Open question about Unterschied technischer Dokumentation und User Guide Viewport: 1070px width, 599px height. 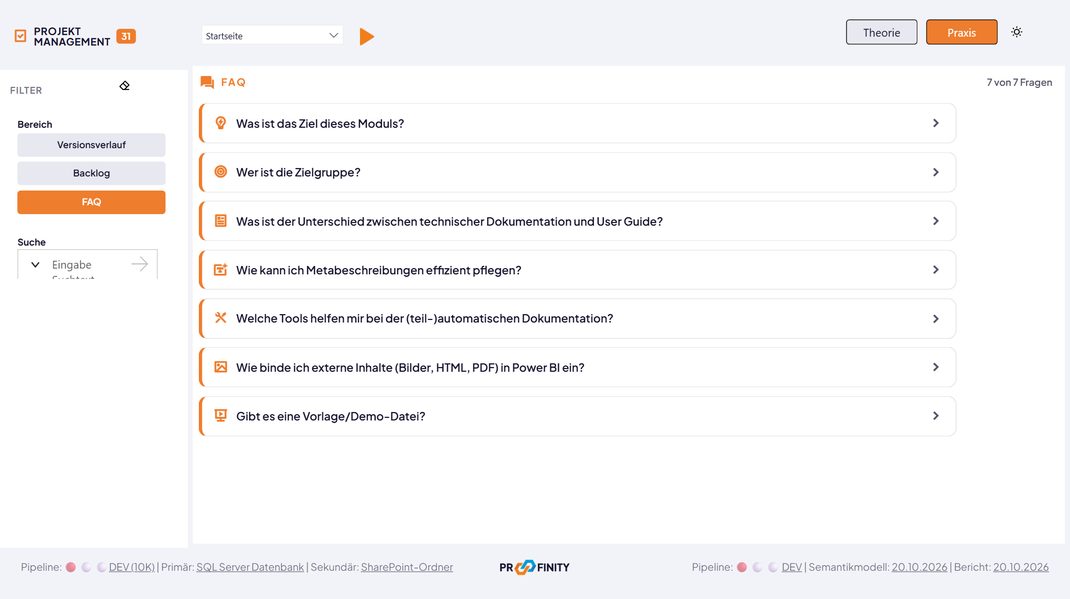[x=577, y=221]
